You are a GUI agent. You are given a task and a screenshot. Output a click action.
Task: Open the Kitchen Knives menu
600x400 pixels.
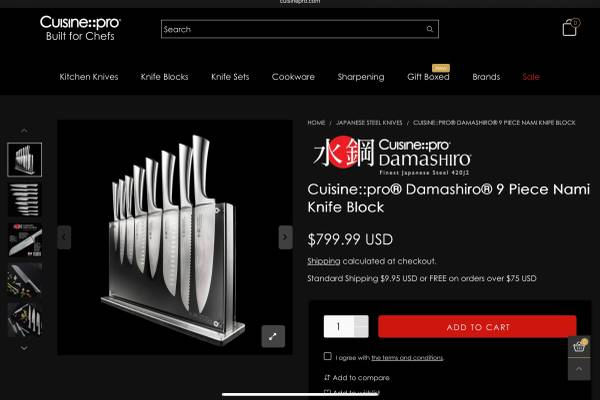click(x=89, y=77)
